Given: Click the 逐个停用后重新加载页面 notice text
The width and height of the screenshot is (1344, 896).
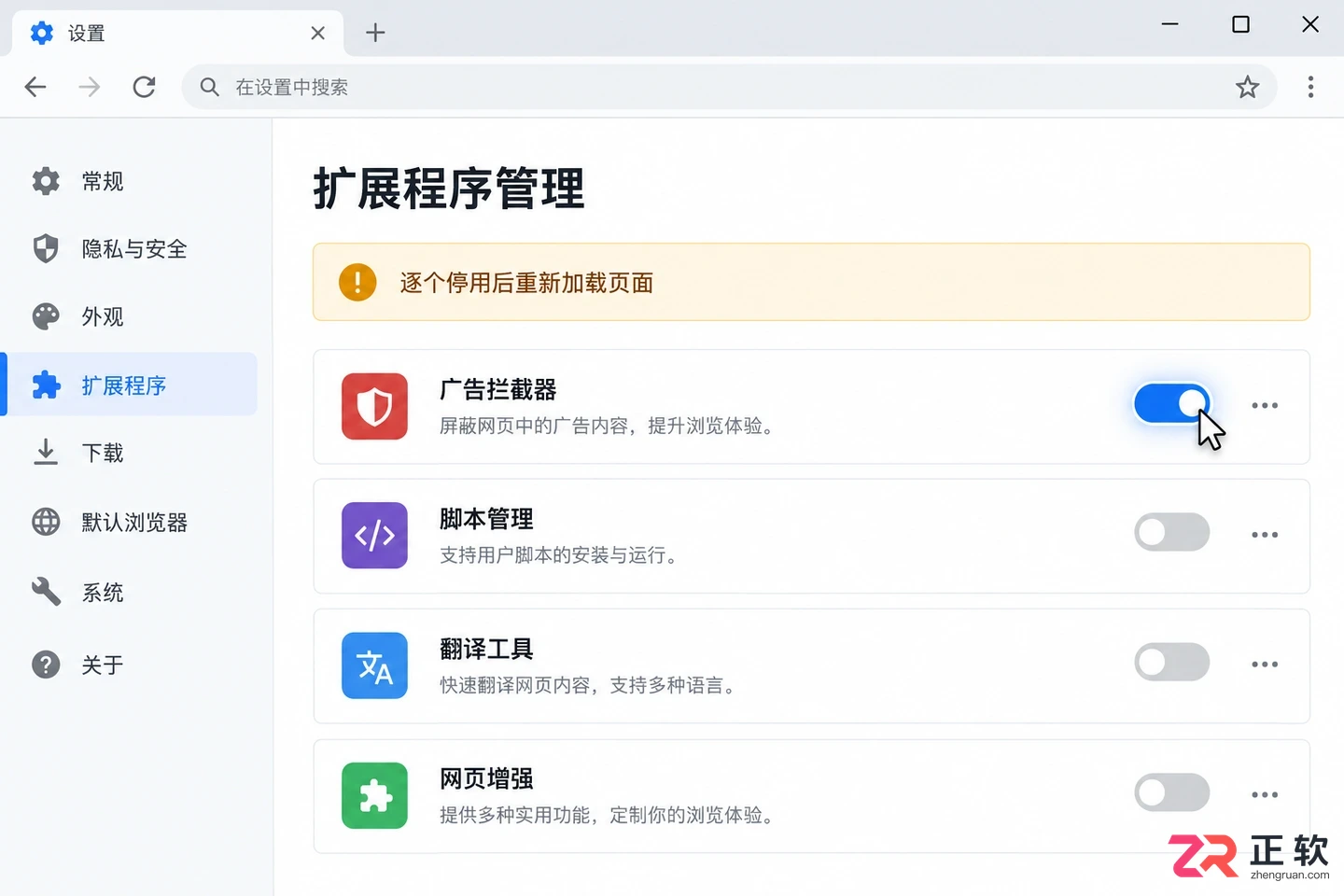Looking at the screenshot, I should click(526, 283).
